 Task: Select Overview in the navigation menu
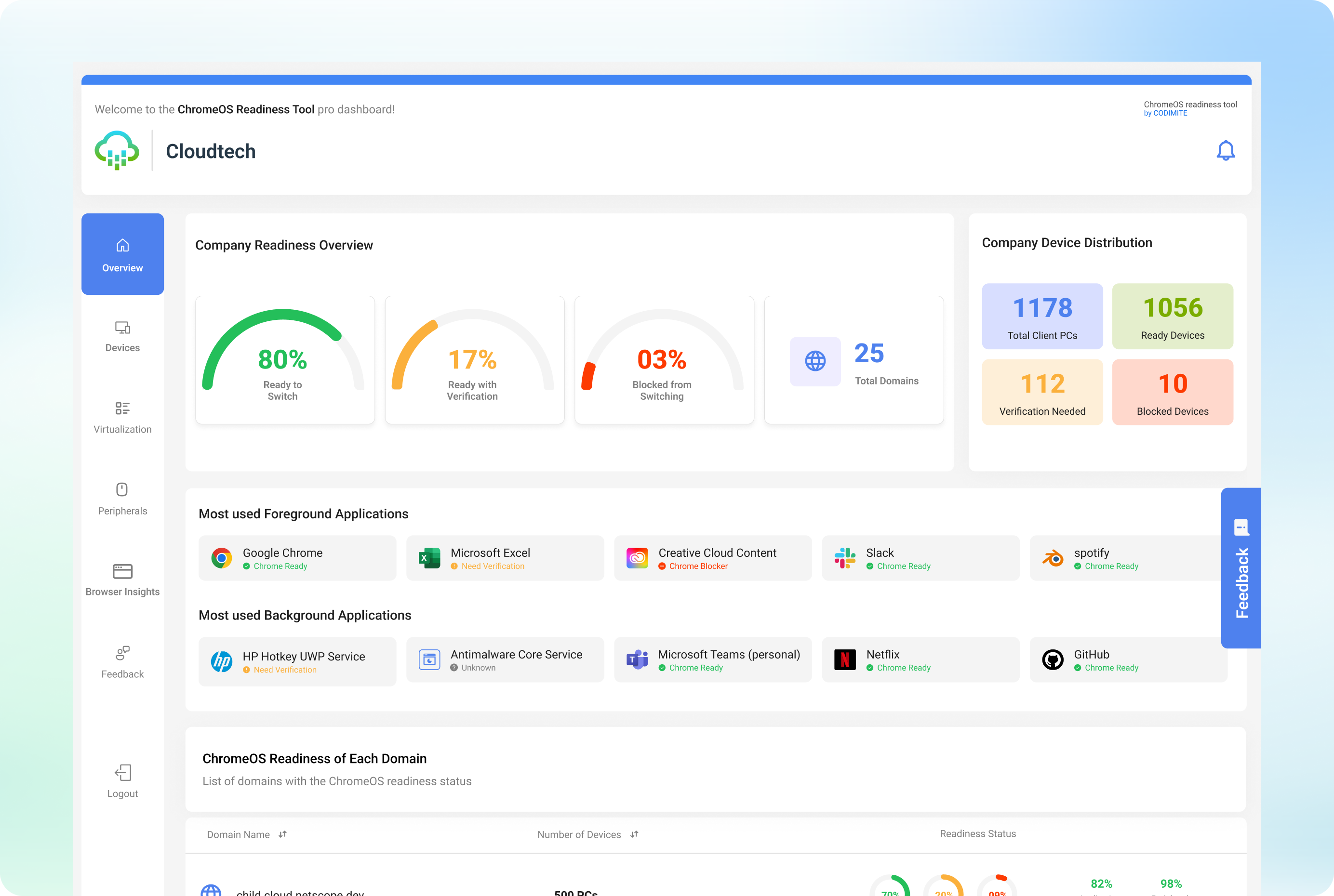(x=122, y=254)
